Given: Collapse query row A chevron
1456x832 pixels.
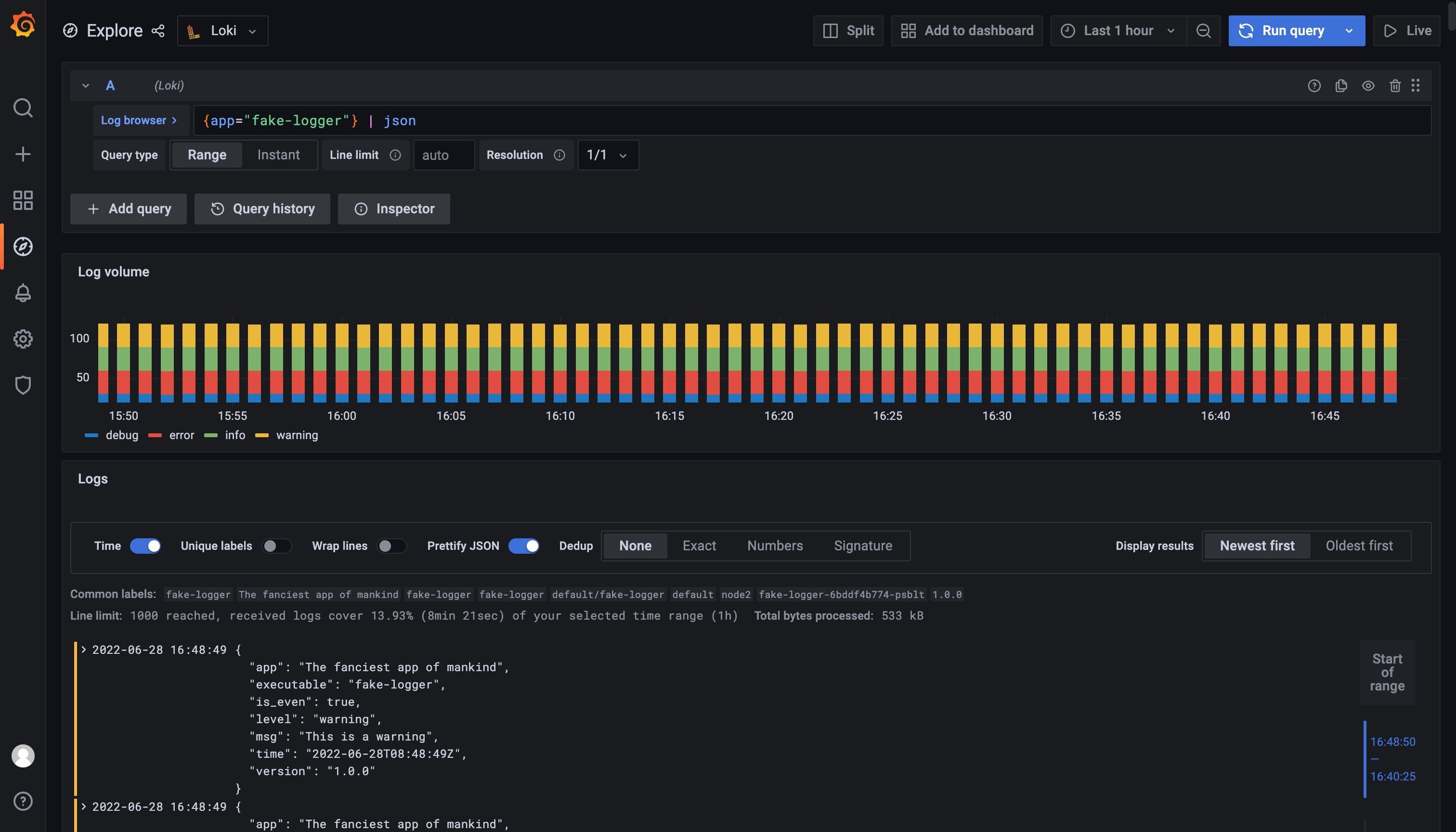Looking at the screenshot, I should point(86,86).
